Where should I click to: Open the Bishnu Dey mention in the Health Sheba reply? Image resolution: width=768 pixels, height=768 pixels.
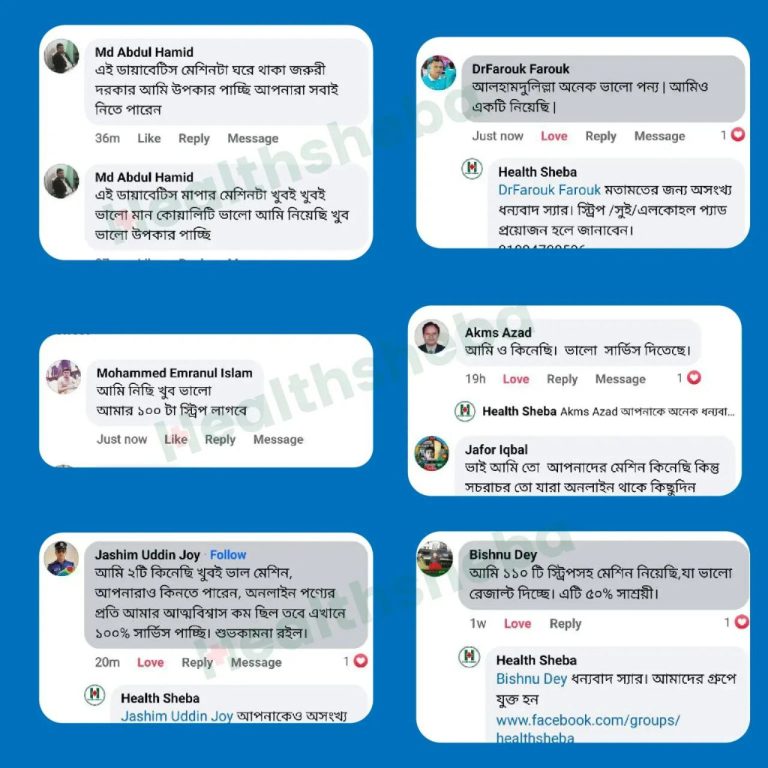tap(531, 678)
